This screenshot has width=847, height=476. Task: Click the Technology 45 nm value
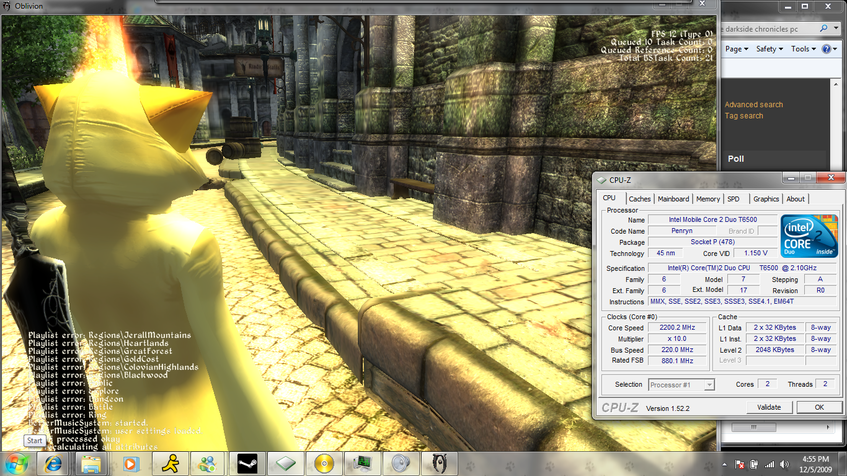point(665,253)
